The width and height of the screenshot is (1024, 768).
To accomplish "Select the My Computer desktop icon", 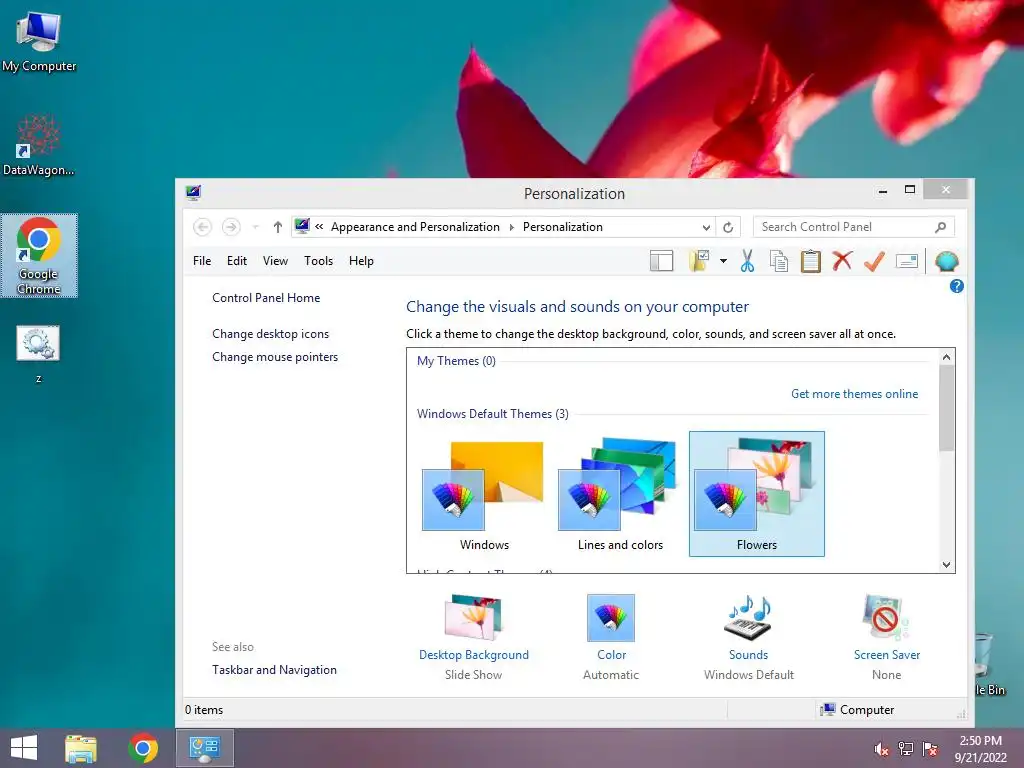I will 39,42.
